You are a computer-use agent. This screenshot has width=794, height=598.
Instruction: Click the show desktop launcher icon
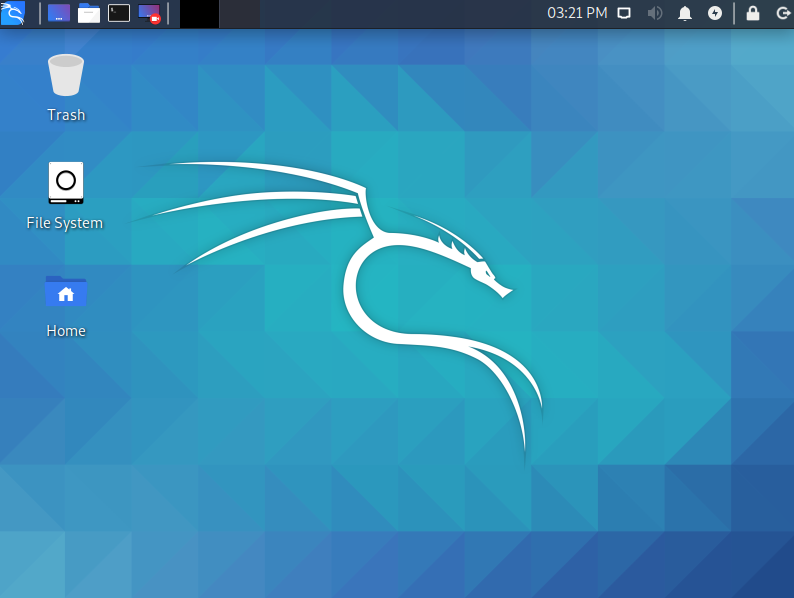pos(59,13)
